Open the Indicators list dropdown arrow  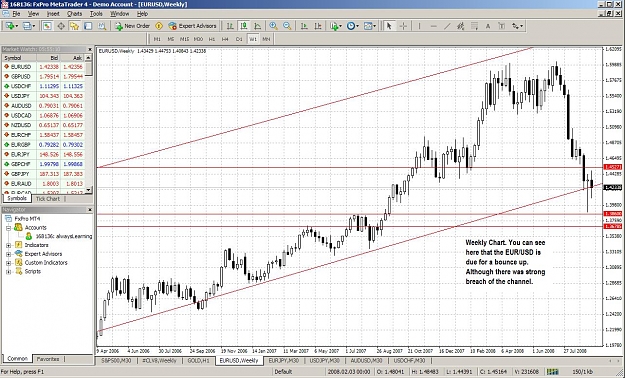(x=341, y=26)
